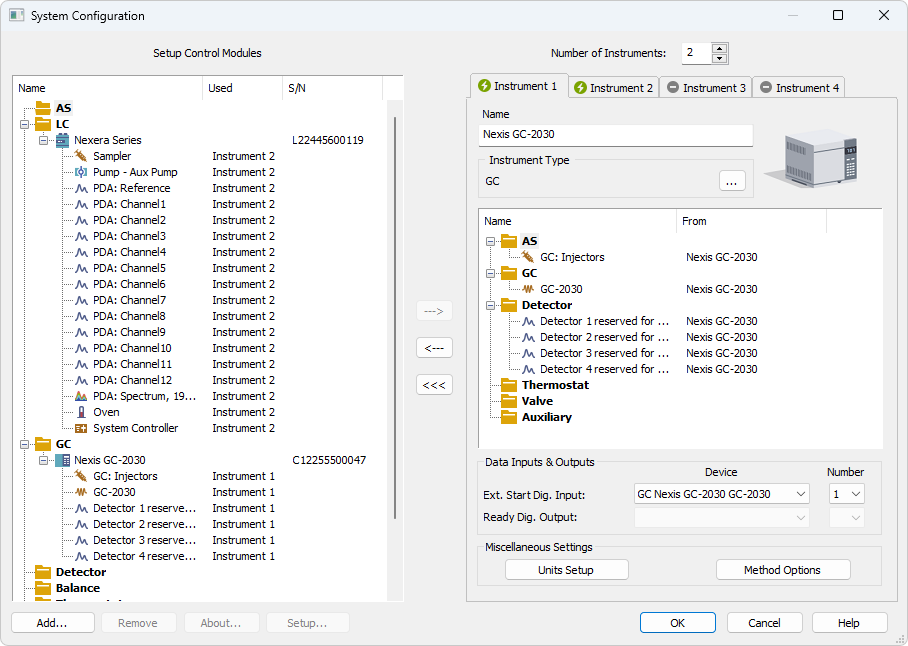Viewport: 908px width, 646px height.
Task: Open Ext. Start Dig. Input device dropdown
Action: 801,494
